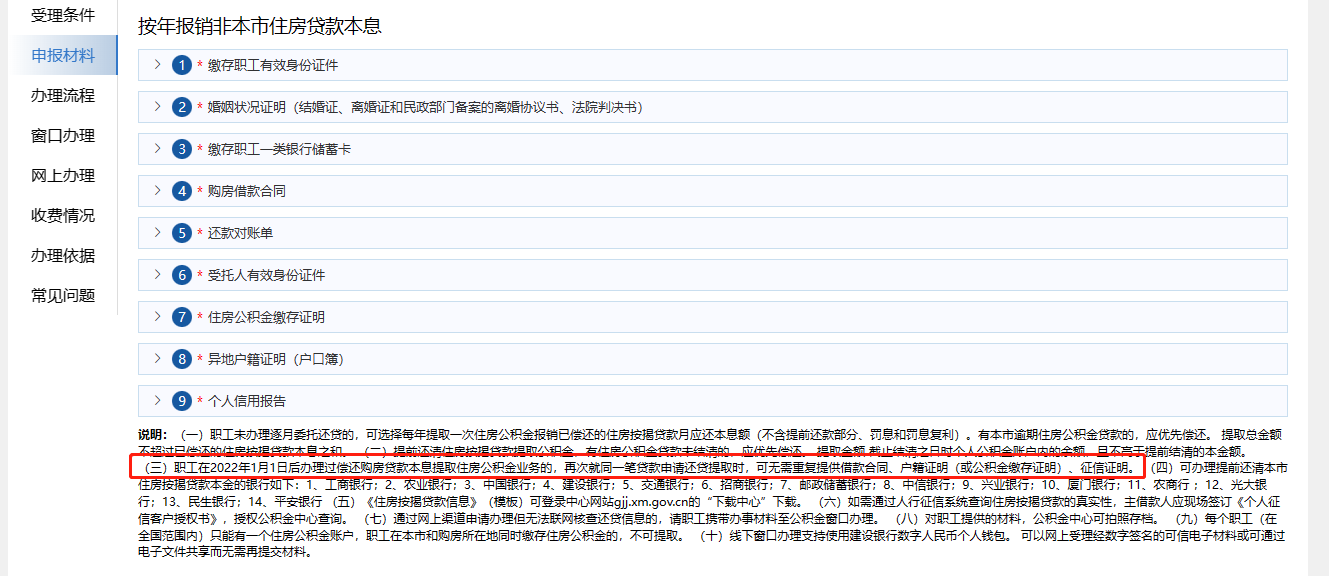Click number 4 badge icon
This screenshot has height=576, width=1329.
(181, 191)
